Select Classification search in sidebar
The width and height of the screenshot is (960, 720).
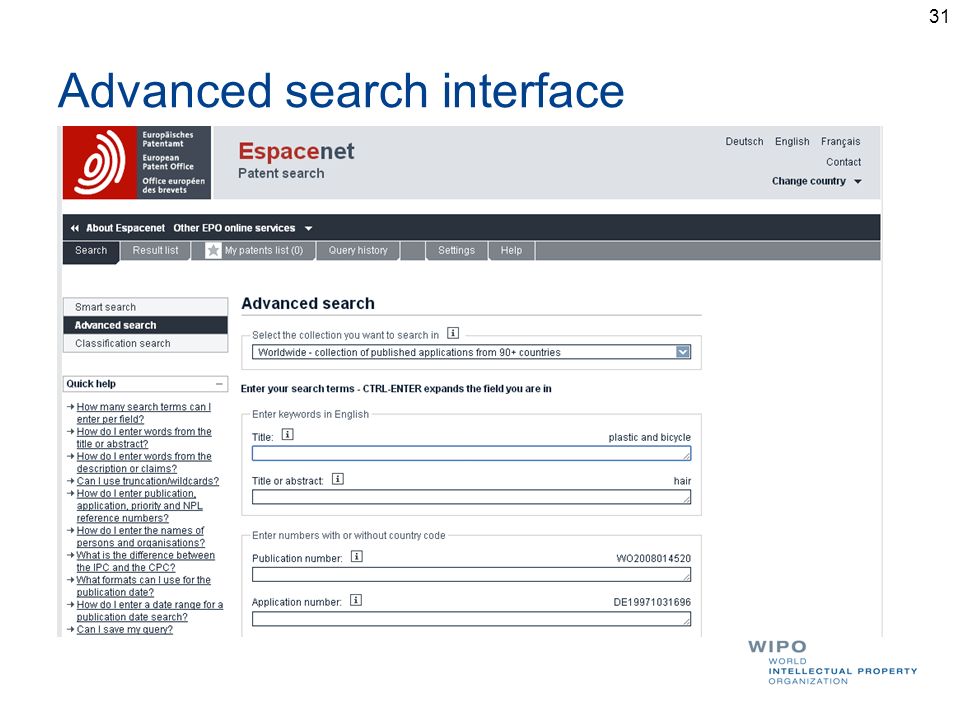pyautogui.click(x=146, y=343)
